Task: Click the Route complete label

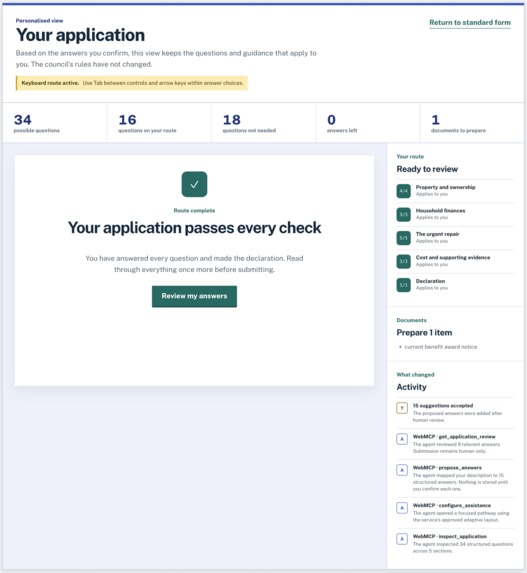Action: 194,210
